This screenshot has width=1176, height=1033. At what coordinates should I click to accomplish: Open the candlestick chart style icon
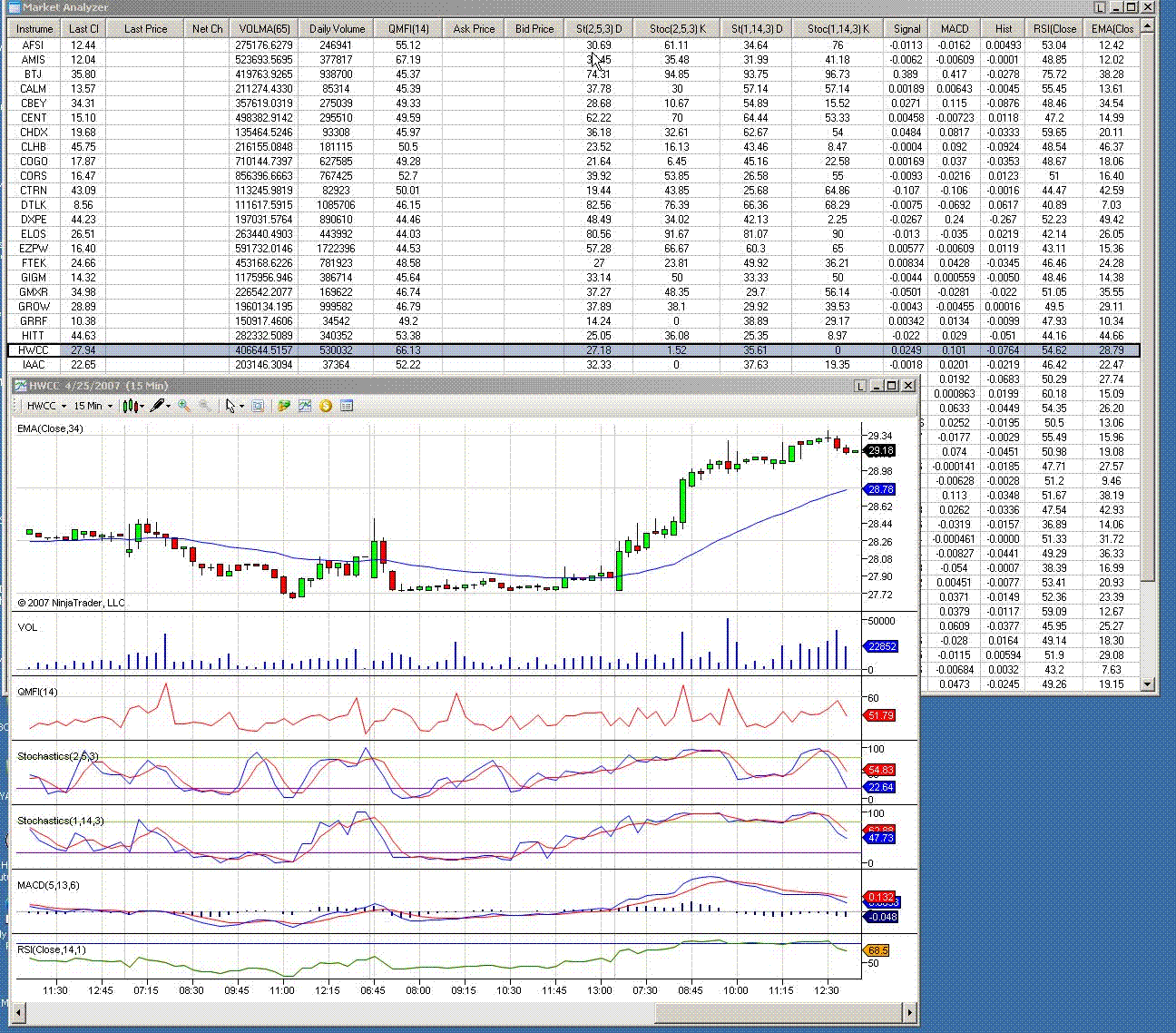coord(132,406)
